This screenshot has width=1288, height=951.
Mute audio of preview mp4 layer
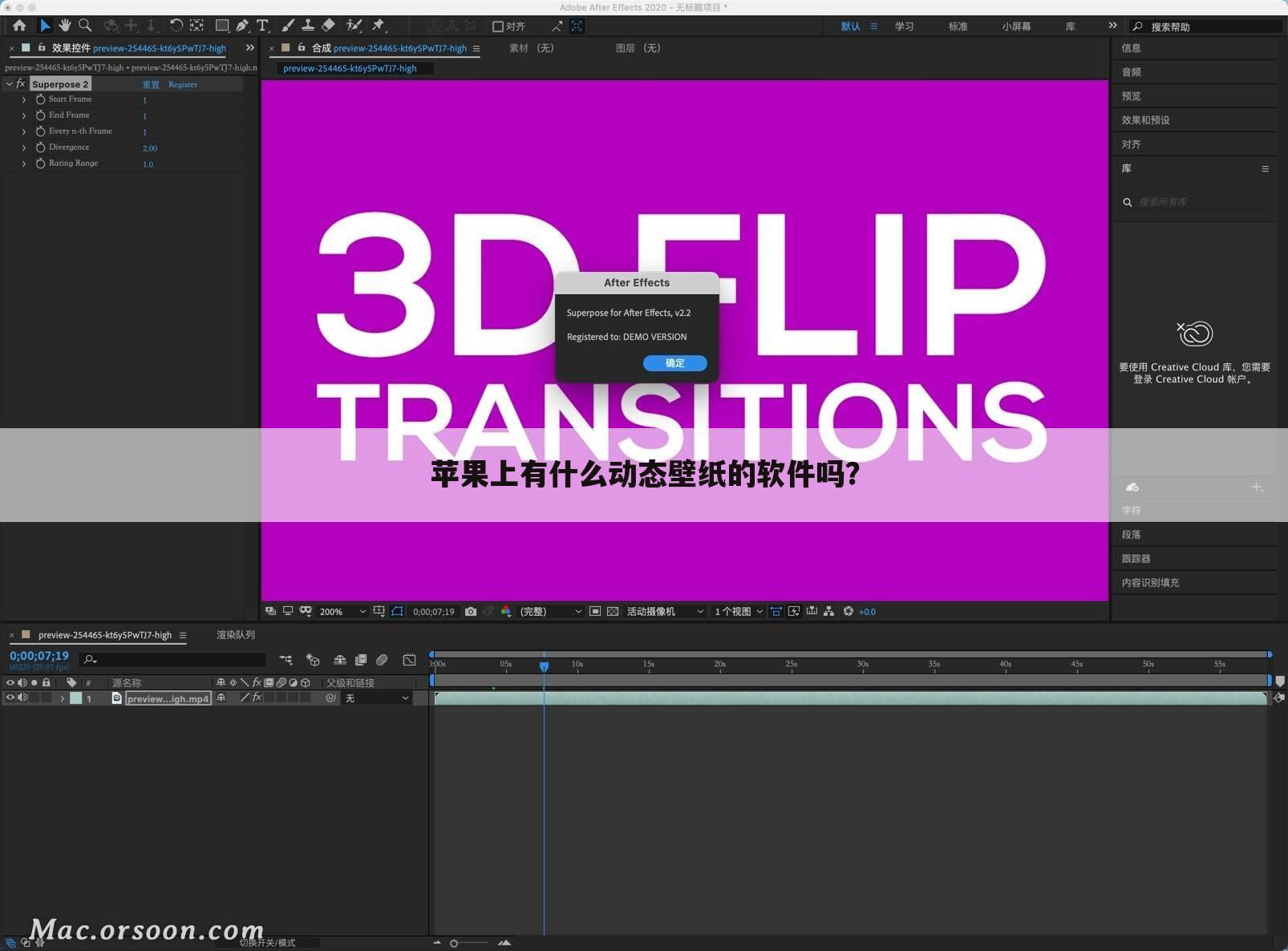[22, 698]
